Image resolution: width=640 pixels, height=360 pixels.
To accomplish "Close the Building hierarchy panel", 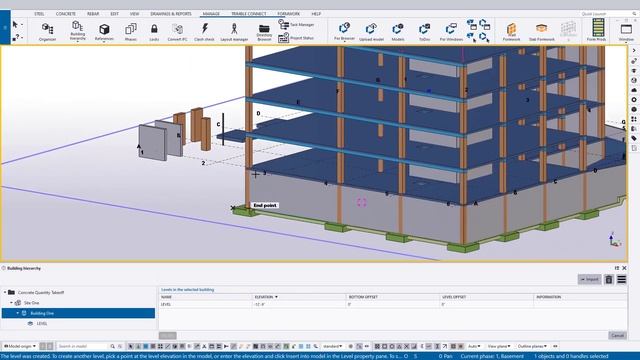I will (x=624, y=268).
